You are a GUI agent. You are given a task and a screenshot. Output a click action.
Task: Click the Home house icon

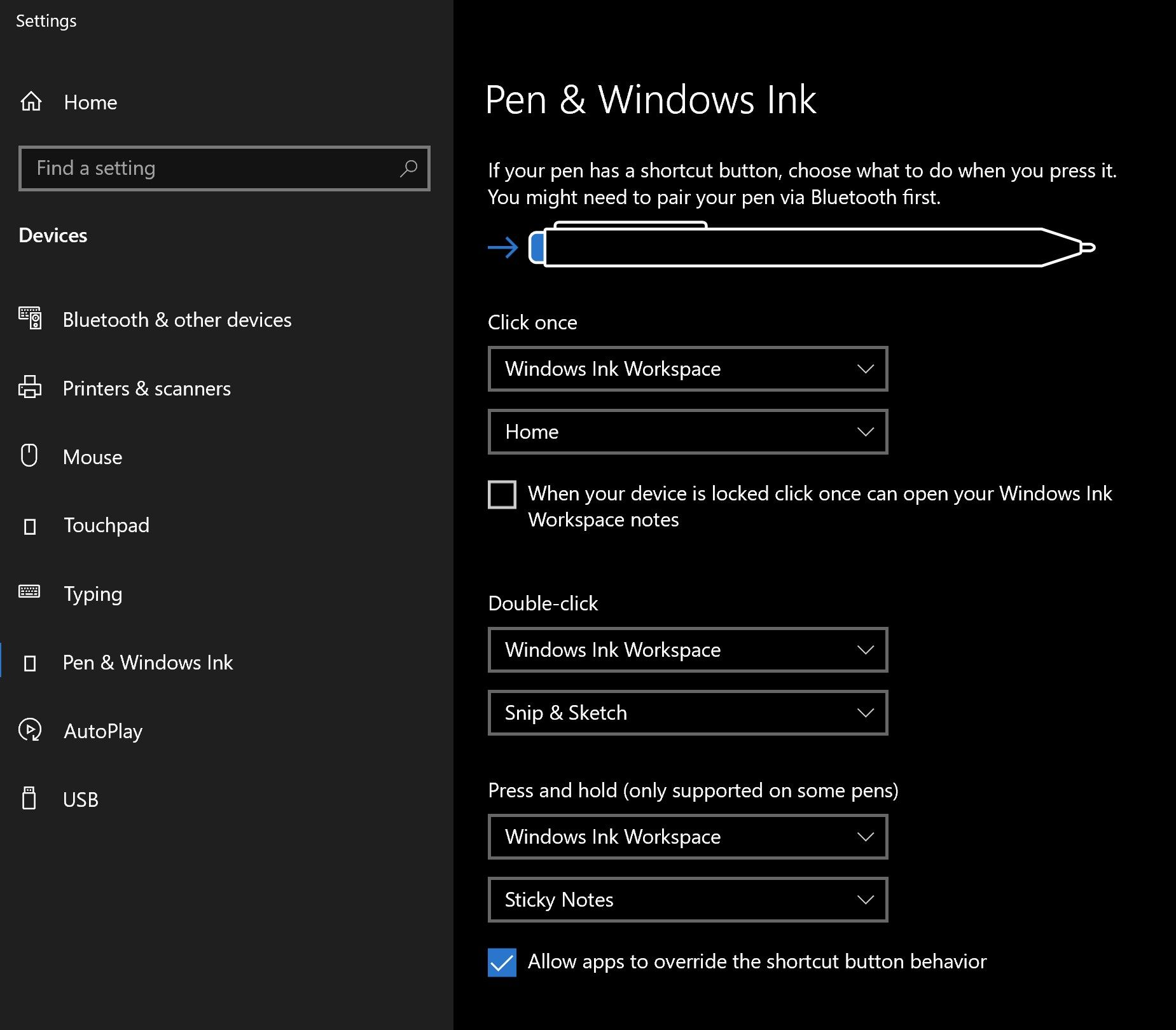pos(31,102)
